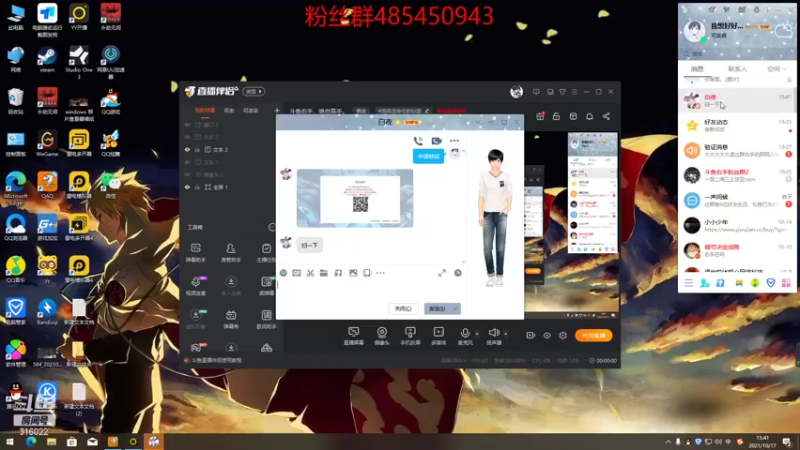
Task: Select the second scene tab in streaming app
Action: pos(229,110)
